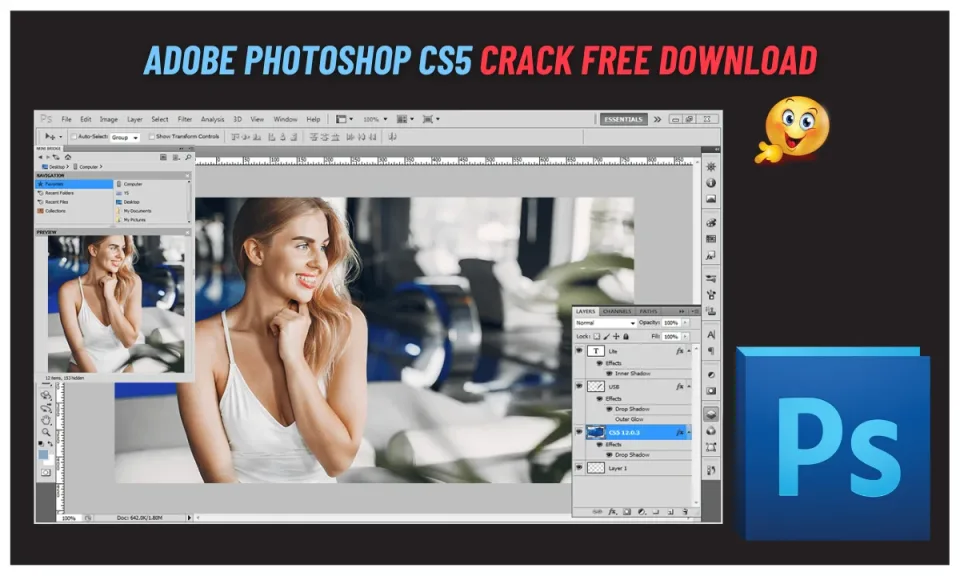Click the foreground color swatch
Viewport: 960px width, 576px height.
43,455
